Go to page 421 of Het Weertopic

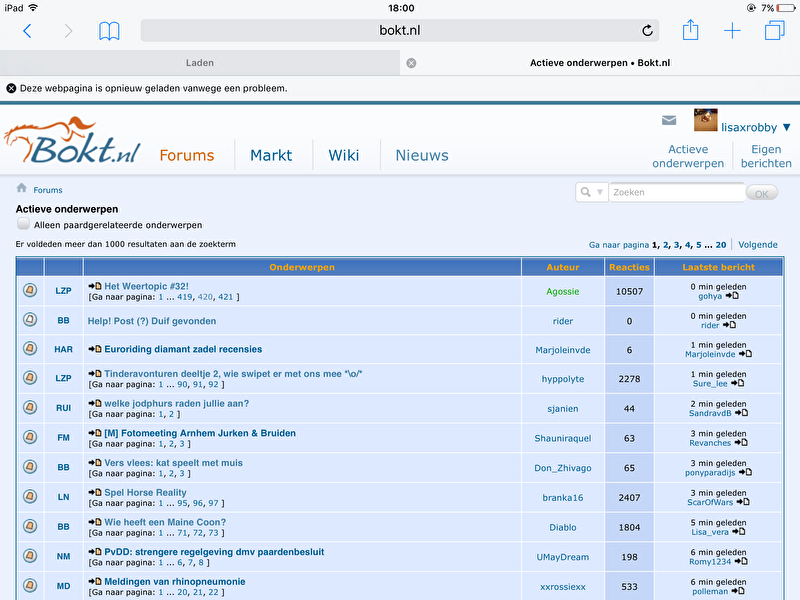[226, 297]
